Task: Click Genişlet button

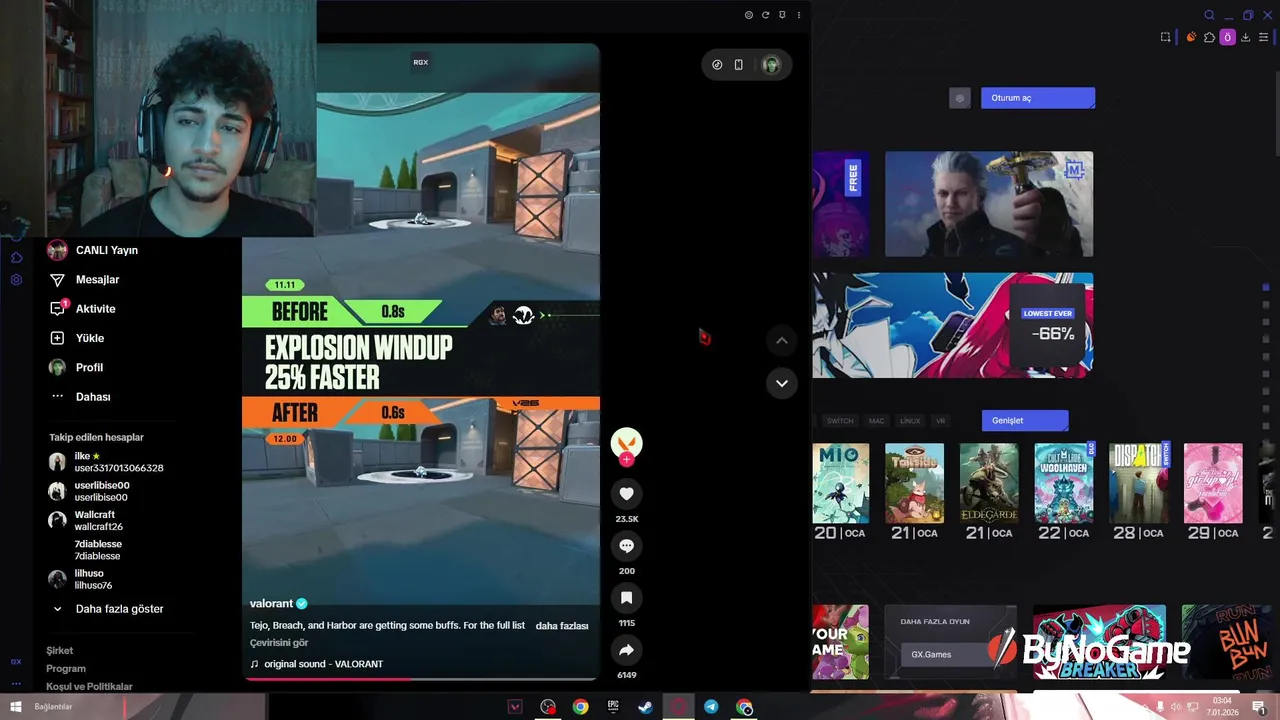Action: coord(1025,421)
